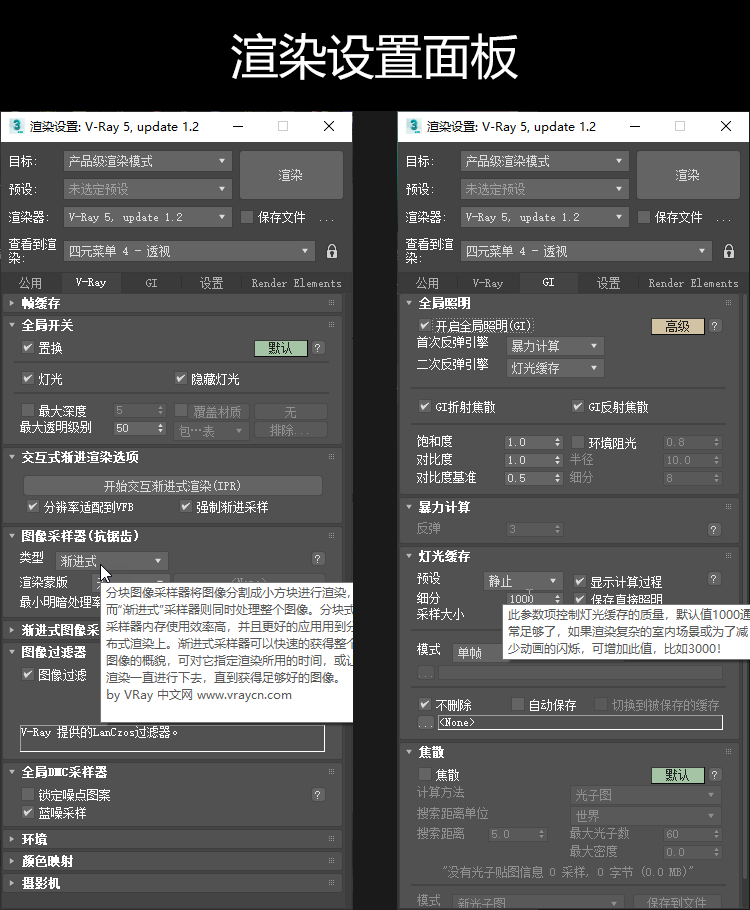Toggle the 置换 checkbox
750x910 pixels.
click(x=28, y=347)
